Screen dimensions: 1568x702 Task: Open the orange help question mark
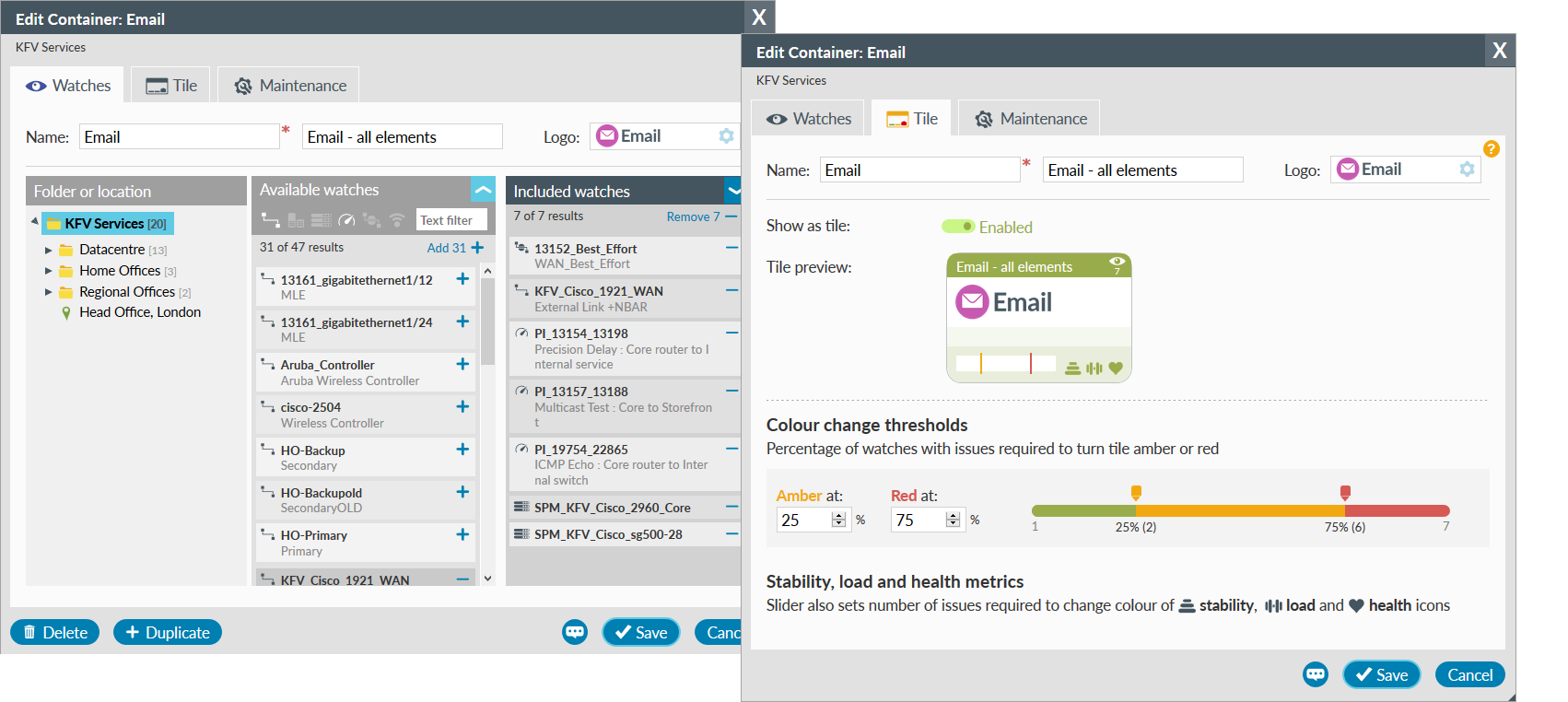click(1491, 148)
